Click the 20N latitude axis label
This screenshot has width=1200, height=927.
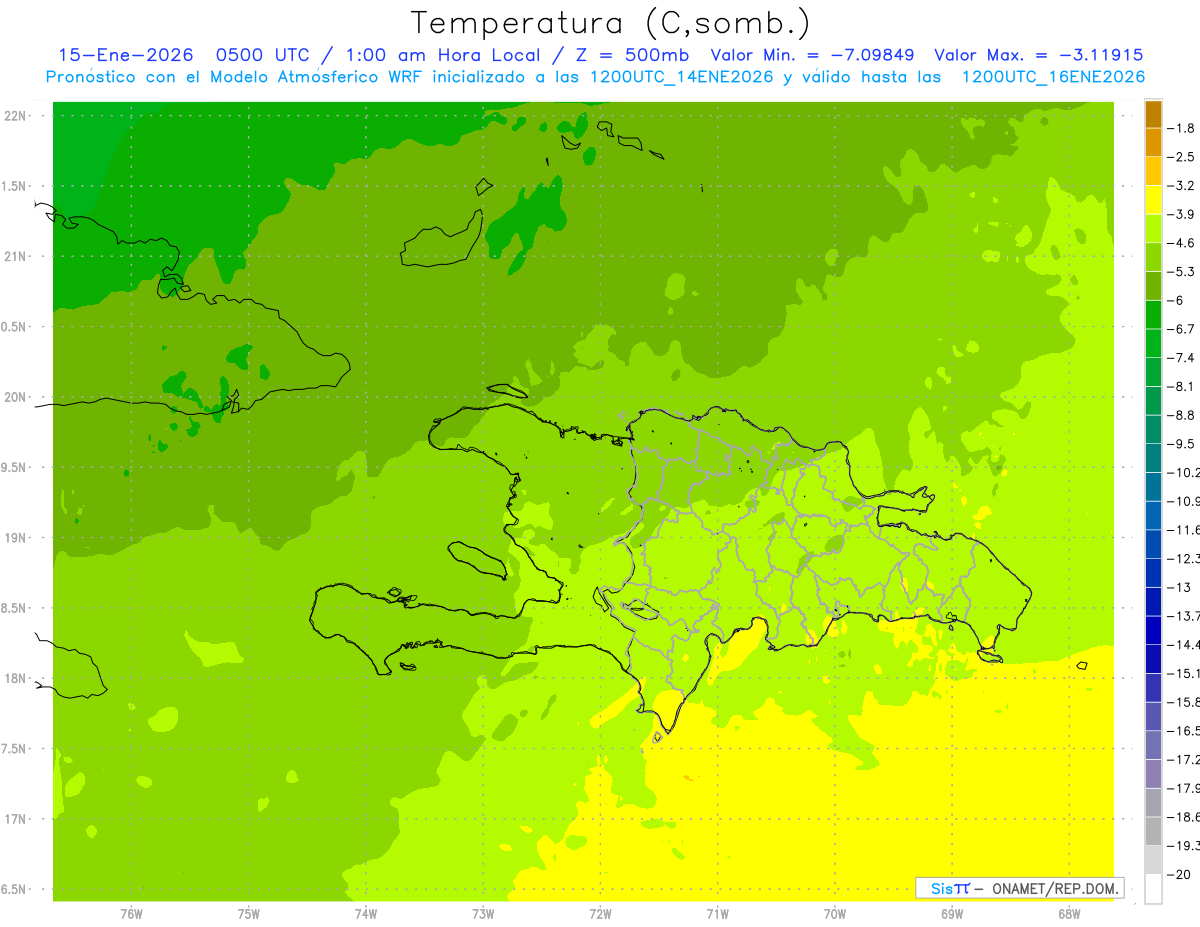(17, 397)
